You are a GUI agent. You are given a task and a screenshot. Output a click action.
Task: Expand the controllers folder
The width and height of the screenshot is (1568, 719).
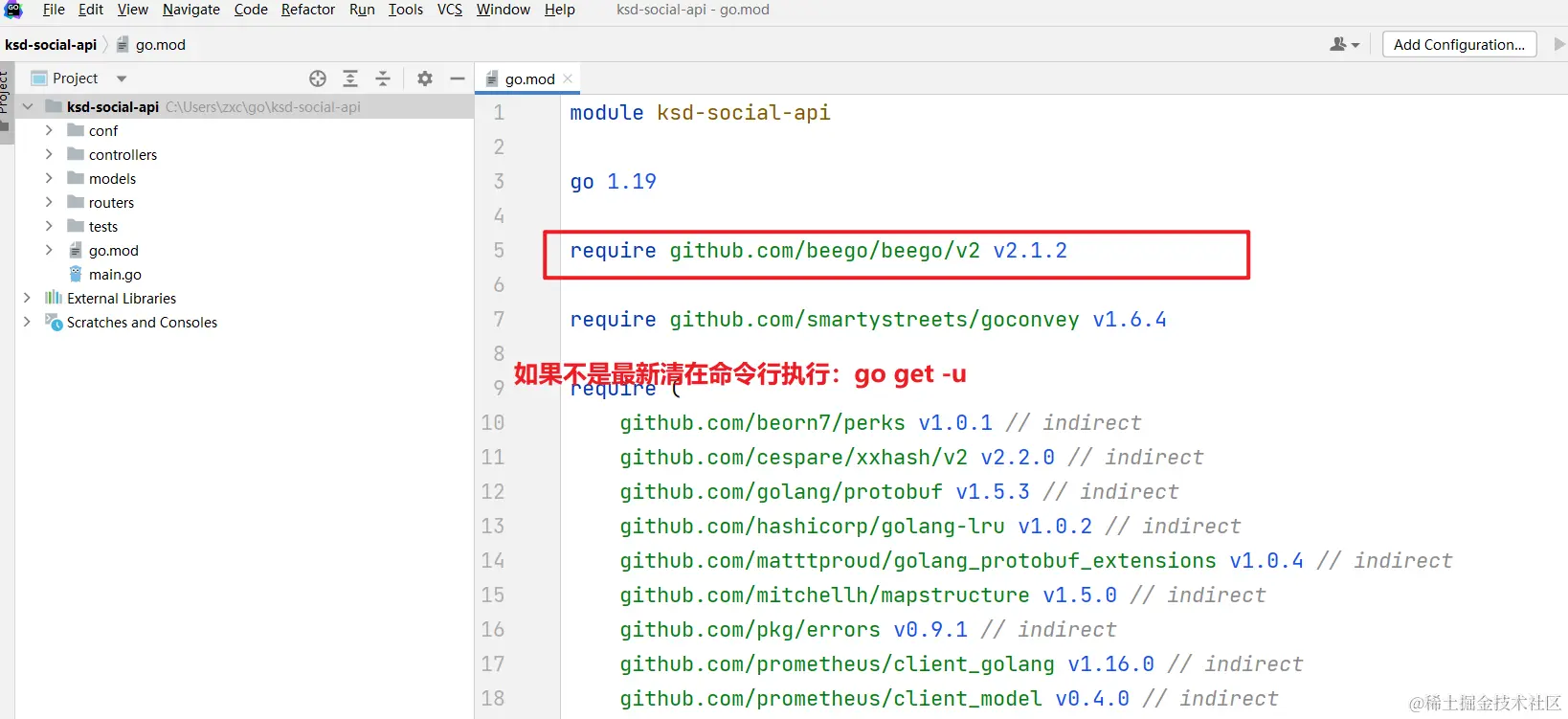click(x=49, y=154)
